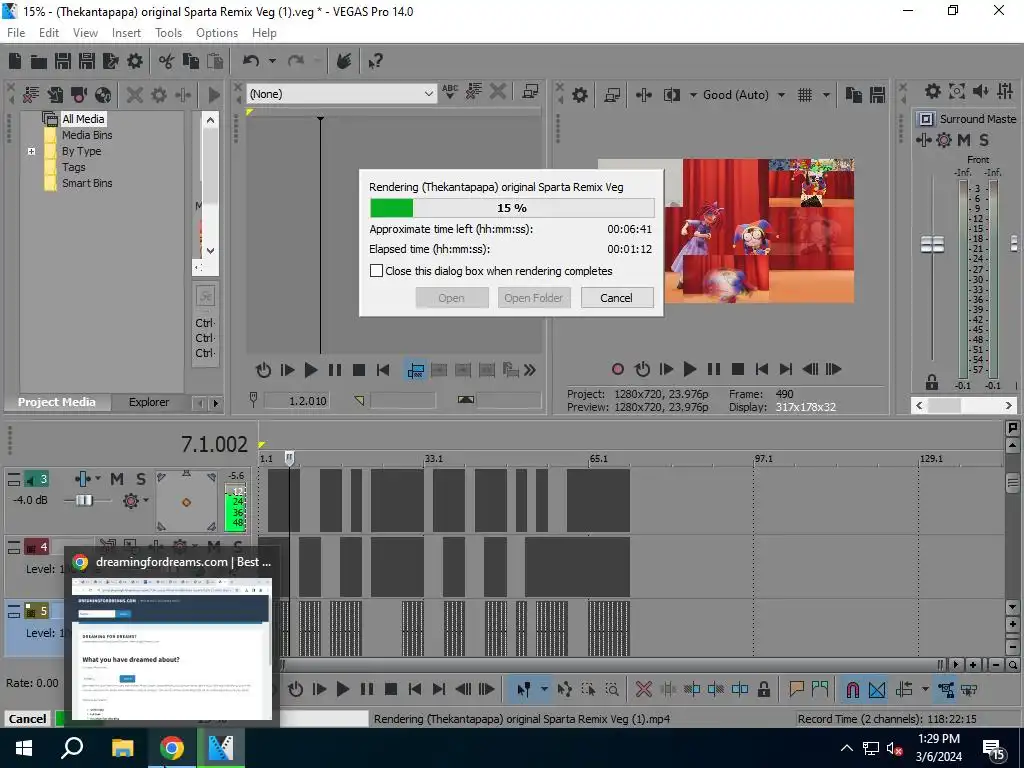This screenshot has height=768, width=1024.
Task: Toggle Auto Ripple icon in bottom toolbar
Action: point(904,689)
